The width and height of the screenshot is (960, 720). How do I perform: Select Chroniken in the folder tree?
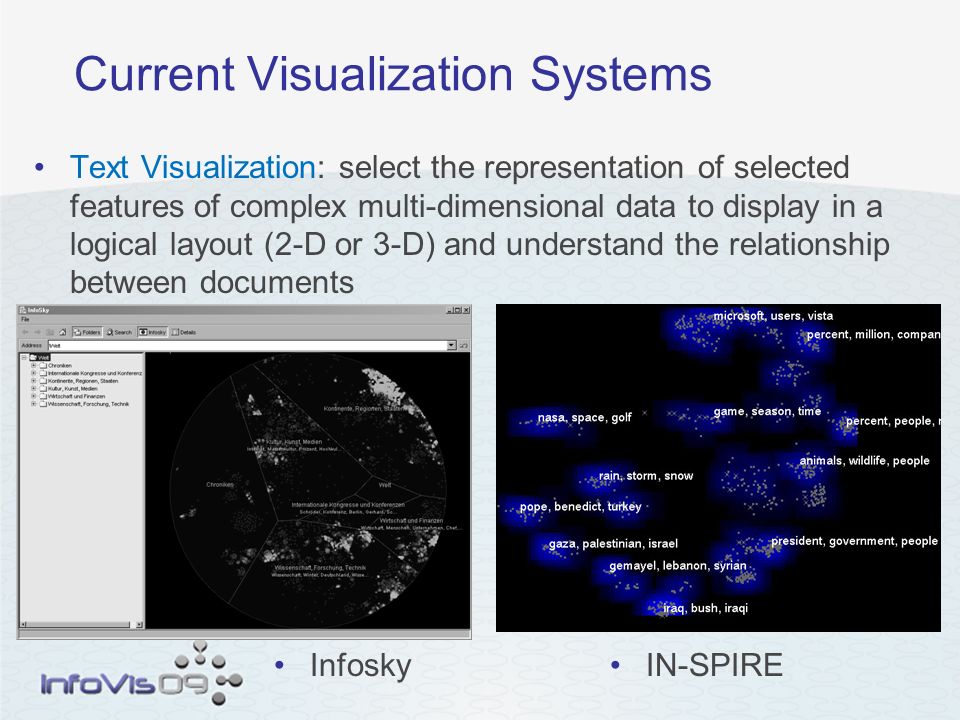point(60,366)
